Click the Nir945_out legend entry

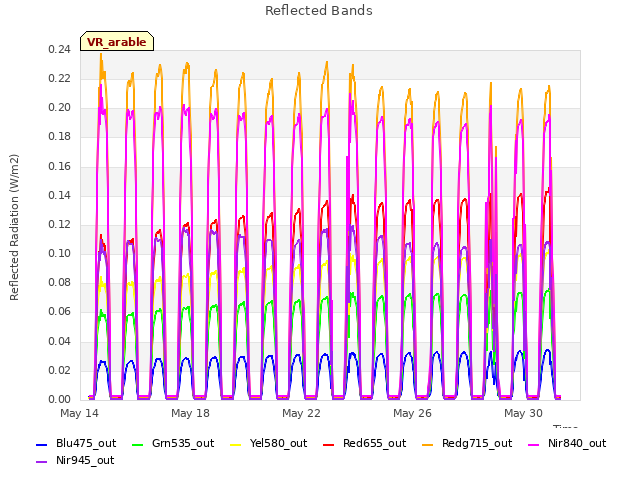pyautogui.click(x=75, y=460)
